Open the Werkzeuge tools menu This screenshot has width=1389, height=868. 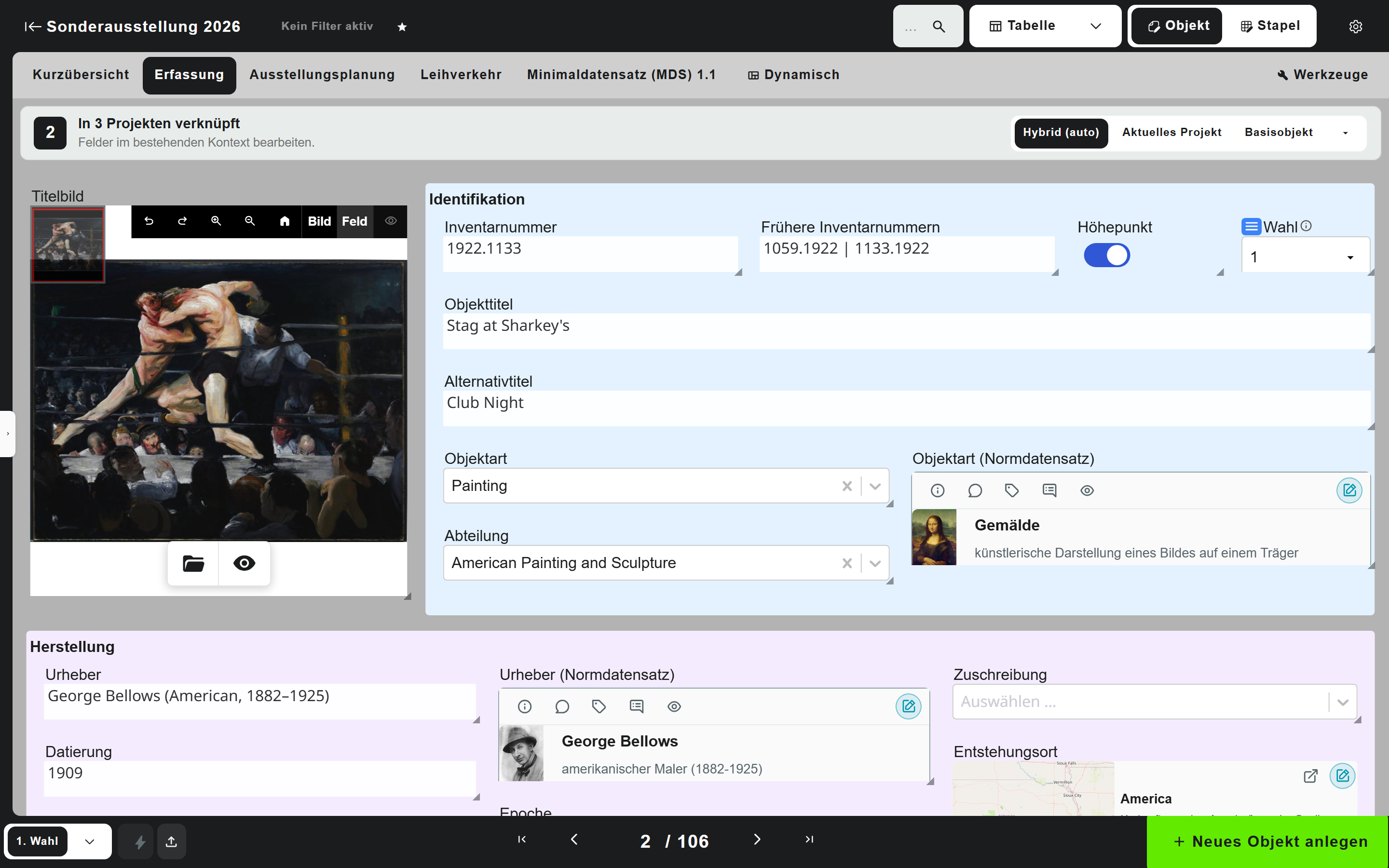[x=1322, y=75]
